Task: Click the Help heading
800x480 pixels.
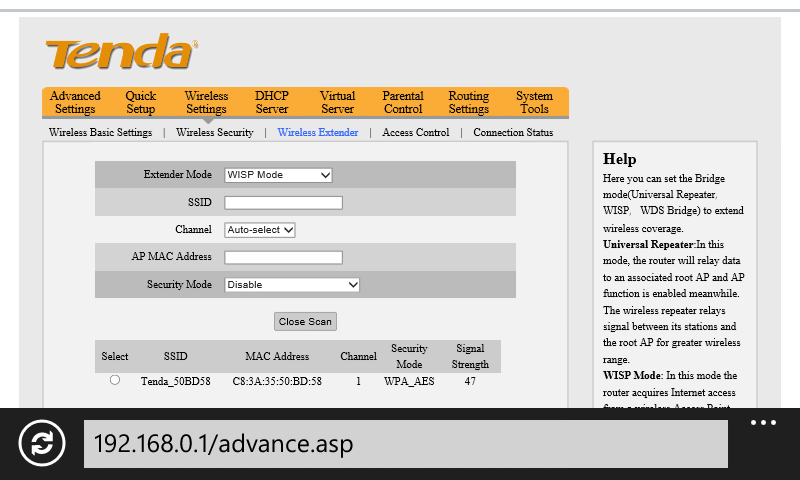Action: (x=619, y=159)
